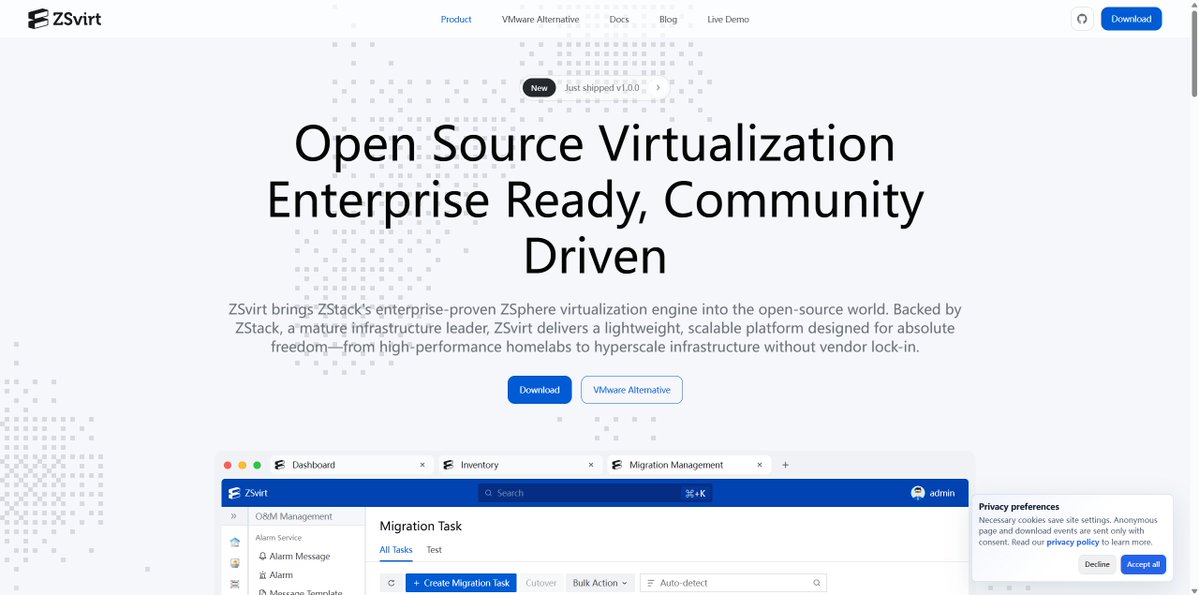Screen dimensions: 1199x595
Task: Click the green window dot in mockup
Action: click(x=257, y=465)
